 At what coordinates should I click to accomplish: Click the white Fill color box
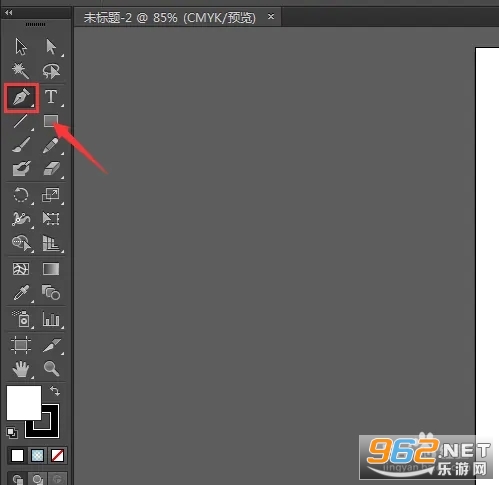click(24, 403)
